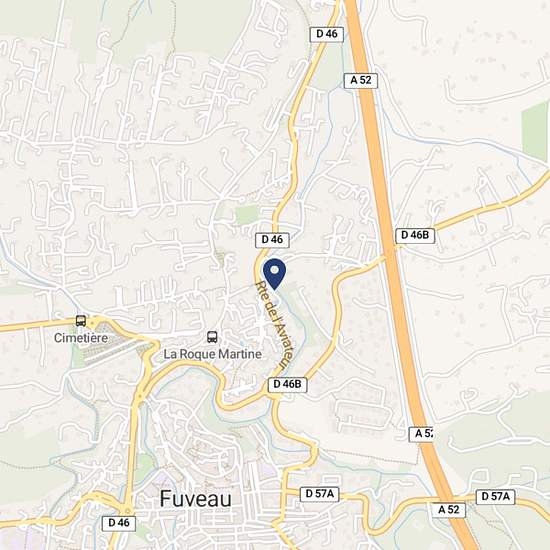The width and height of the screenshot is (550, 550).
Task: Click the Fuveau town name label
Action: 195,499
